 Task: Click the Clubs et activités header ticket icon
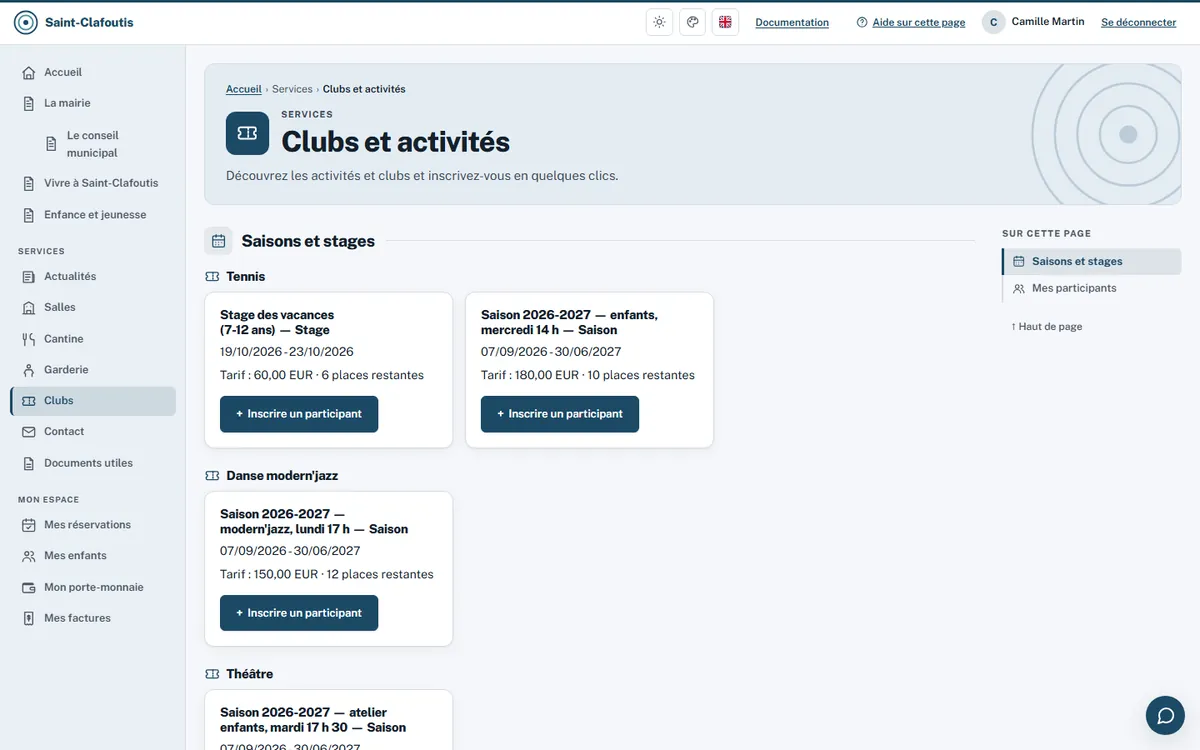point(247,133)
